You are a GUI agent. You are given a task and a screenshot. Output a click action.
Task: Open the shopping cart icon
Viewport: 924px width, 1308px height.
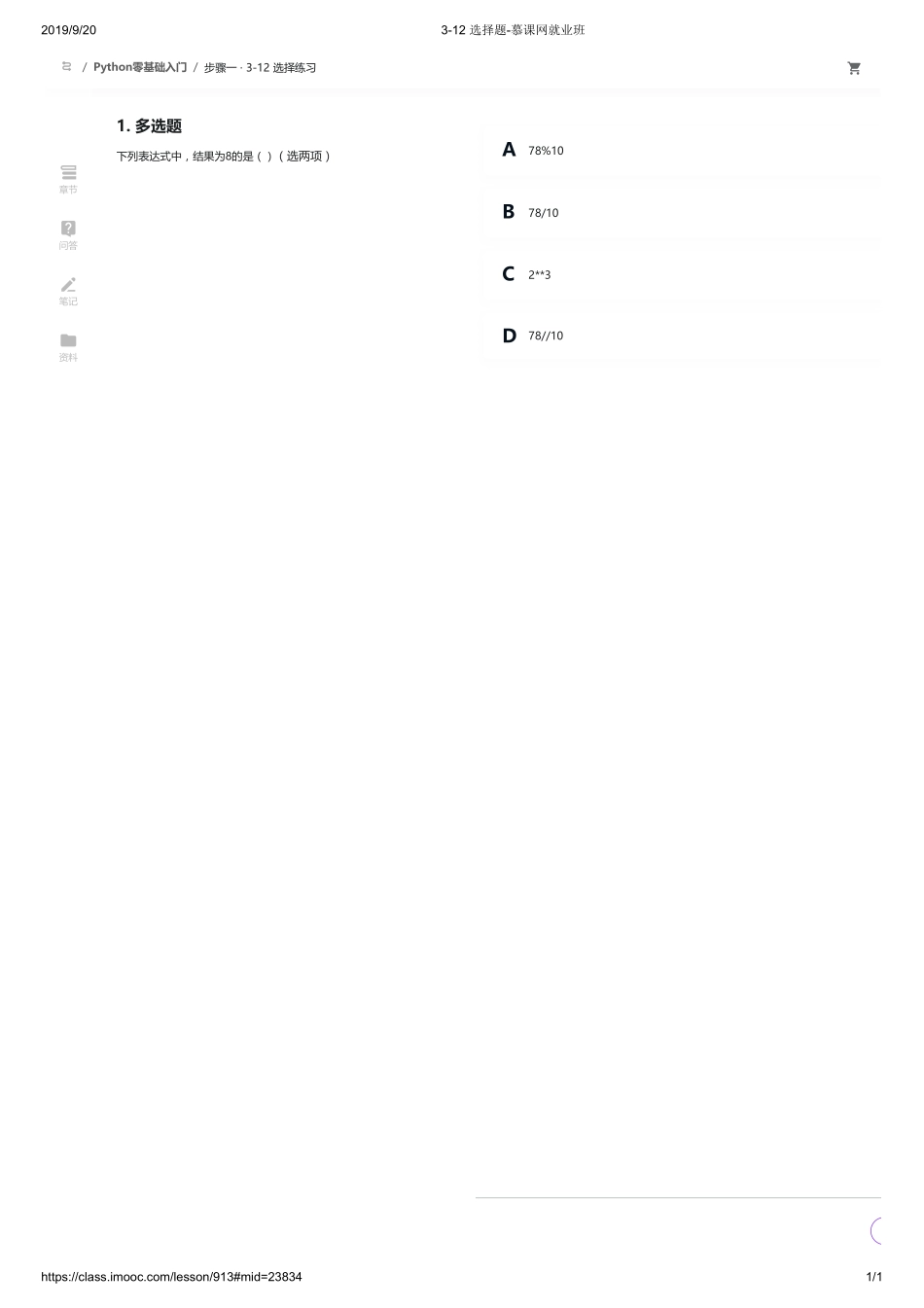click(x=854, y=68)
